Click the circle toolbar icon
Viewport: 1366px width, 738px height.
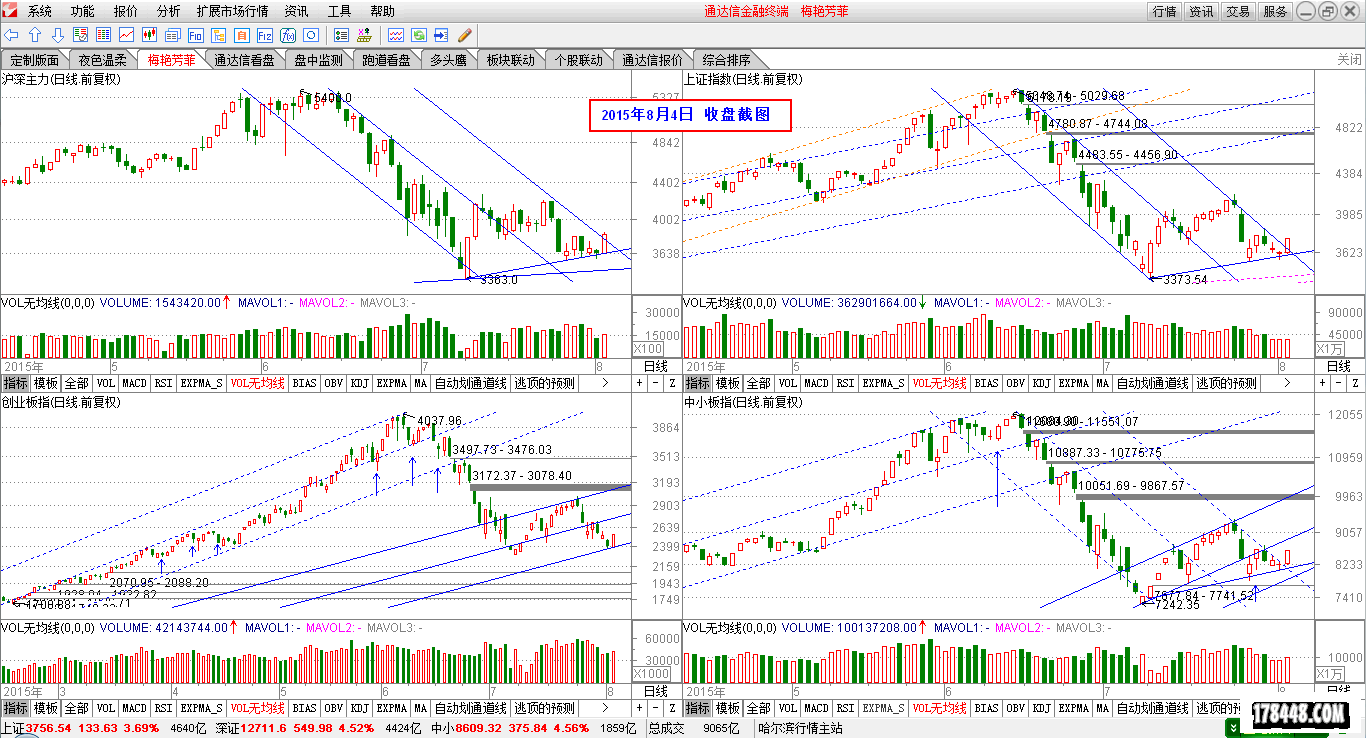click(311, 35)
